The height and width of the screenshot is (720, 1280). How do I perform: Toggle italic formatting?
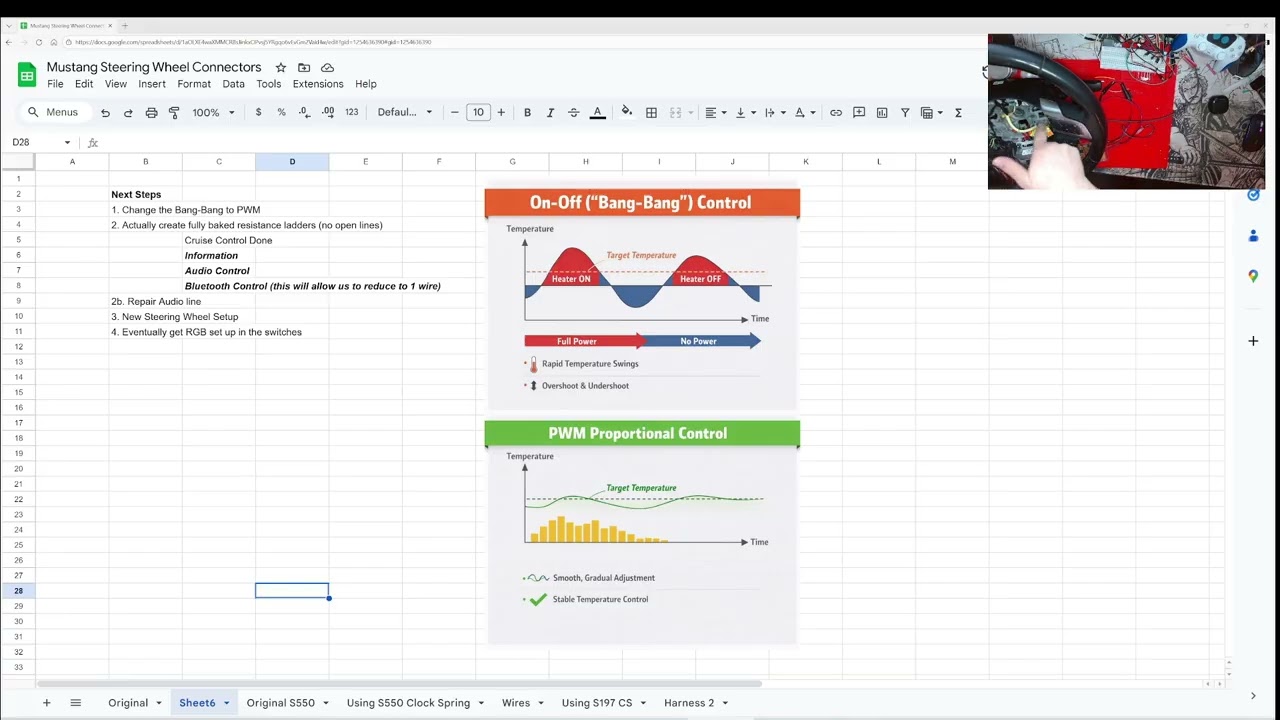[x=550, y=113]
